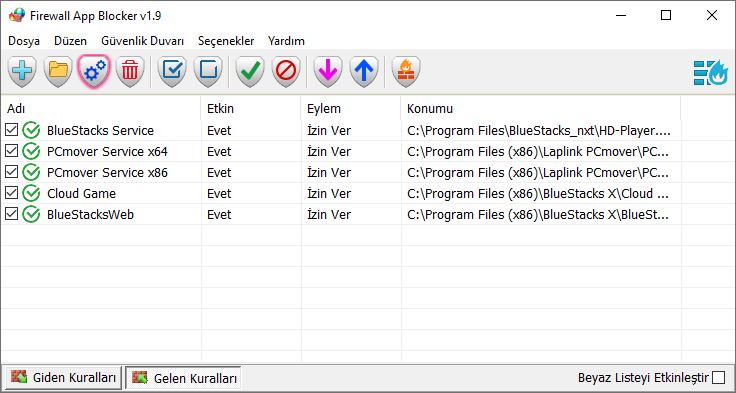Open the Düzen menu
The image size is (736, 393).
(x=70, y=41)
